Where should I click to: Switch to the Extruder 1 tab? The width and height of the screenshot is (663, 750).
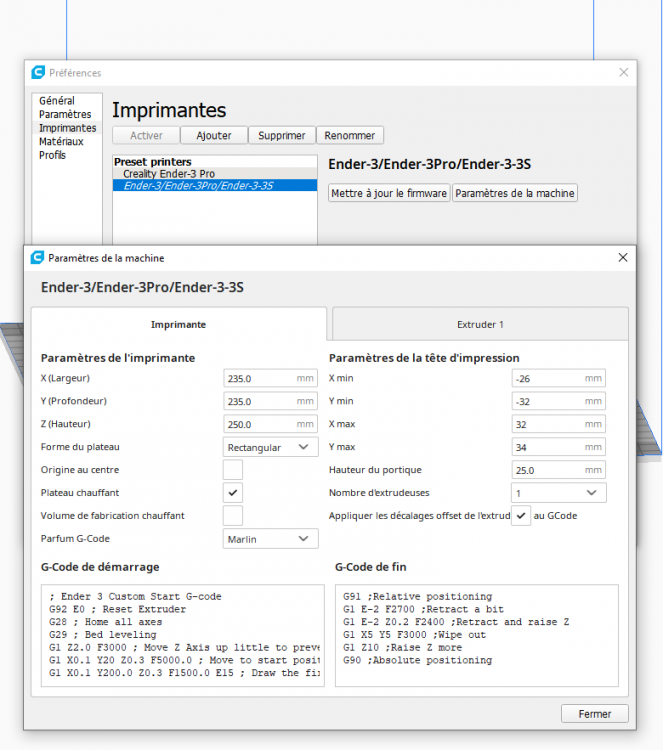click(x=480, y=324)
